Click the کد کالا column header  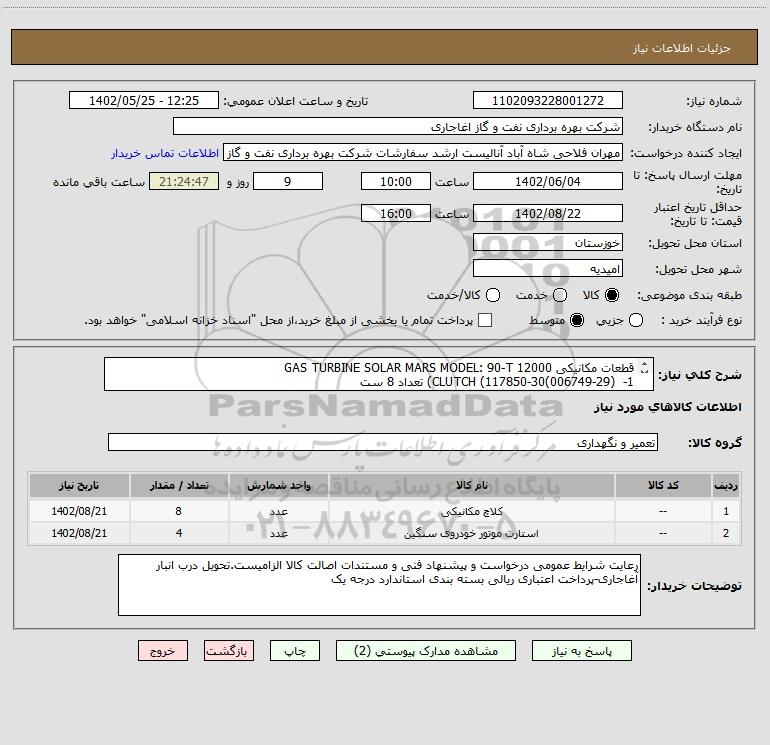tap(663, 485)
